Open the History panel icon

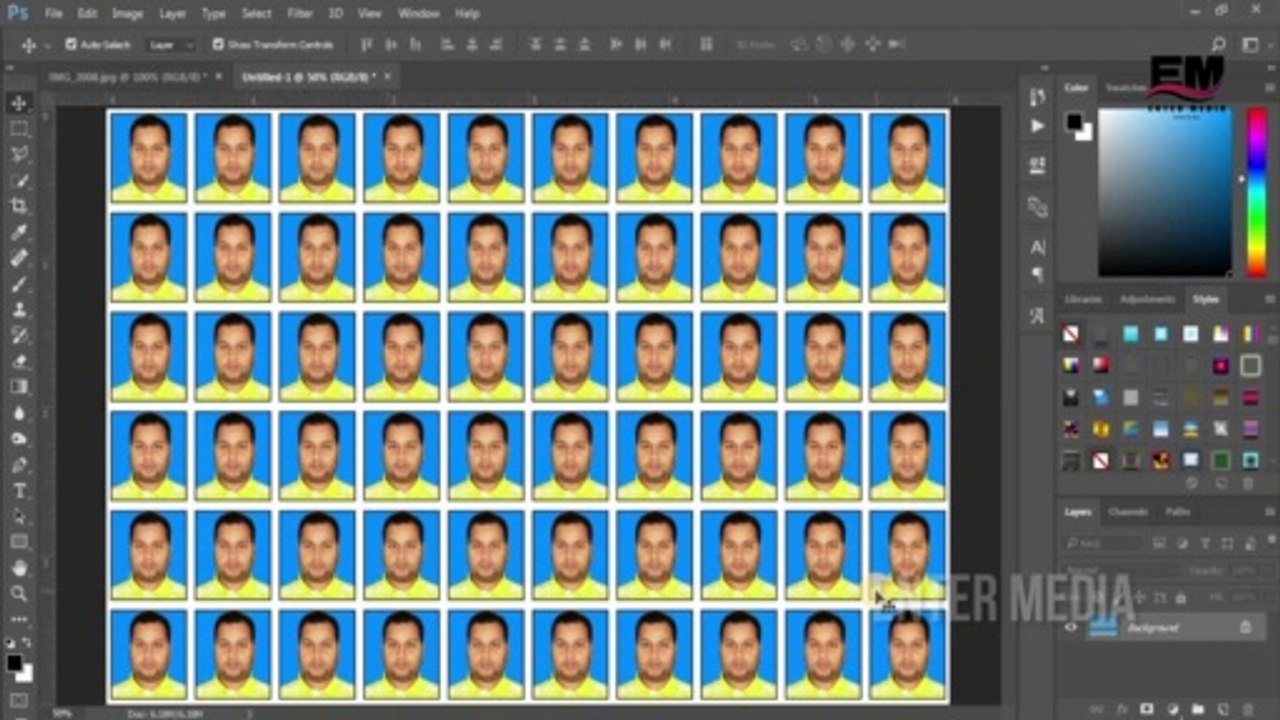pos(1037,97)
